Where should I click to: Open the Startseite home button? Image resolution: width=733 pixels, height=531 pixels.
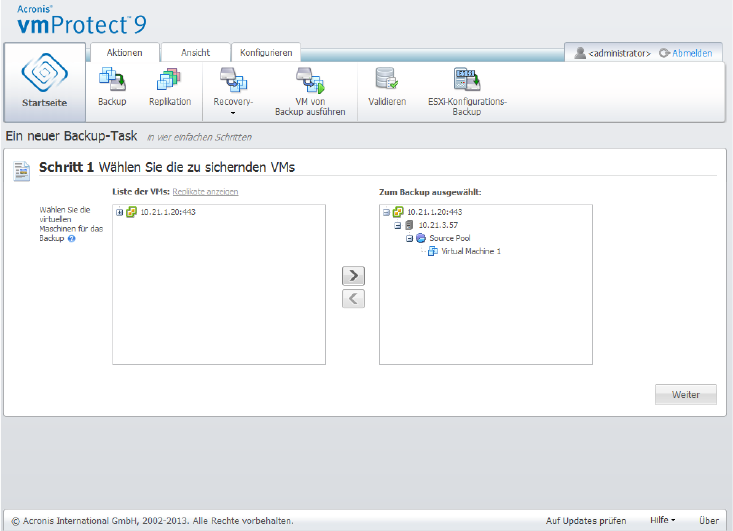(x=44, y=82)
